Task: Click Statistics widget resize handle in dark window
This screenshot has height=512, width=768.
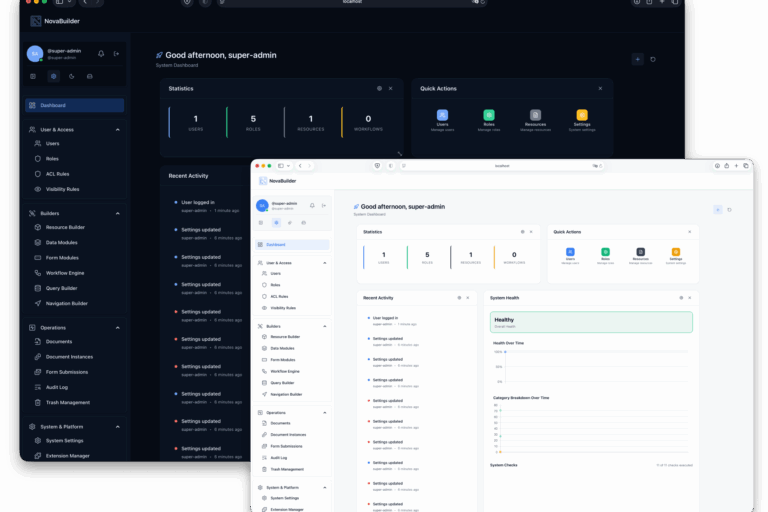Action: pos(400,153)
